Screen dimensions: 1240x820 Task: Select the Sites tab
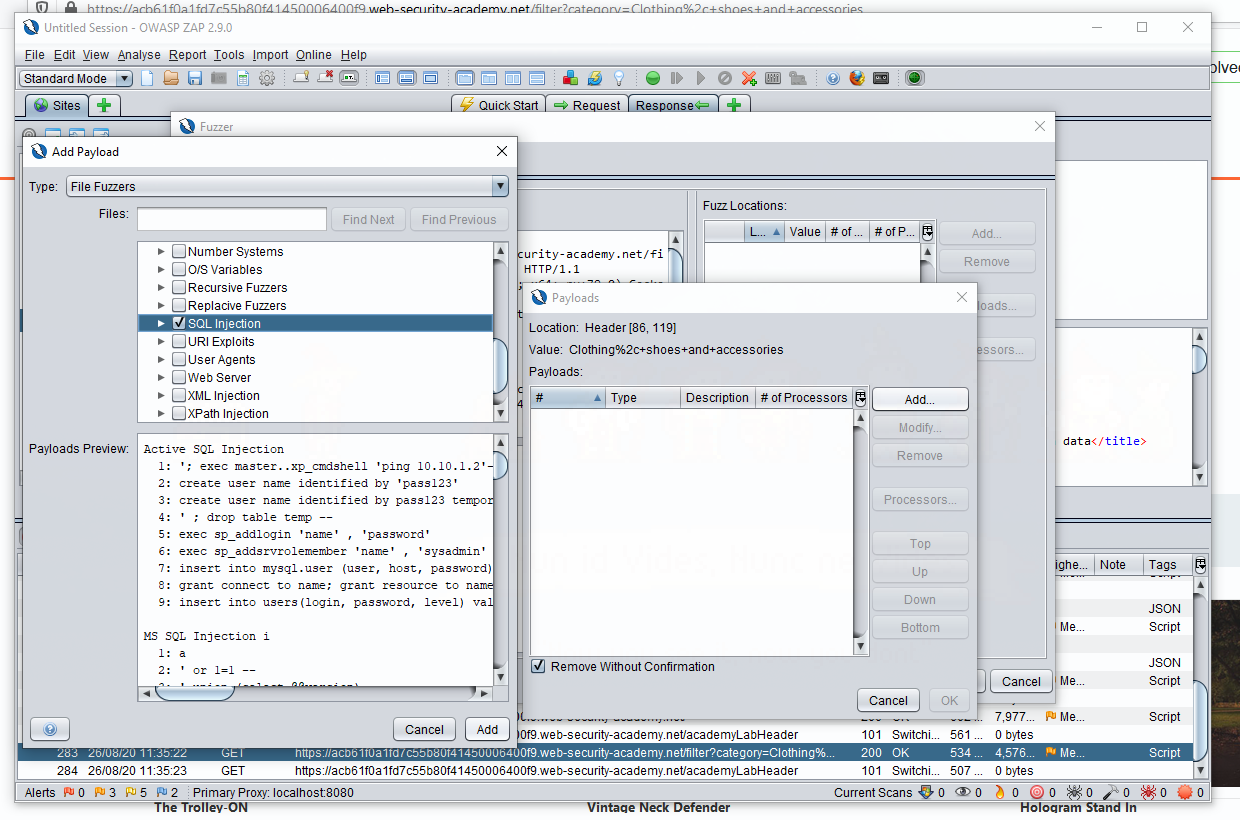click(x=57, y=105)
